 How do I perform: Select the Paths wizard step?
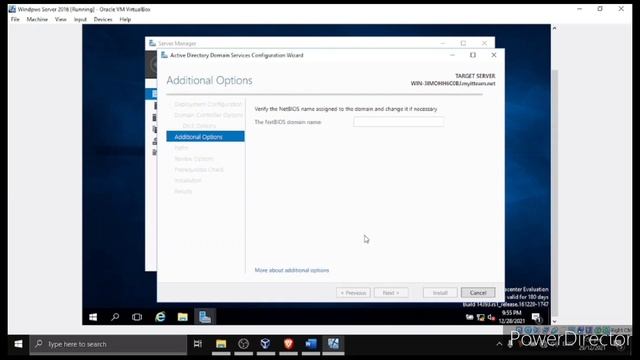point(181,148)
